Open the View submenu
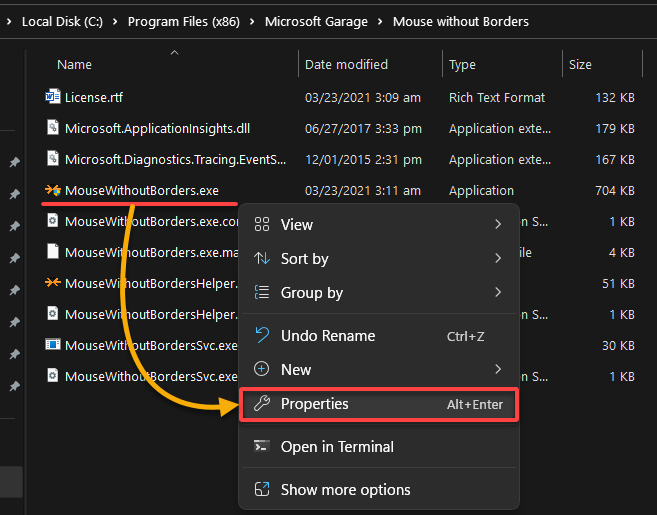The image size is (657, 515). coord(379,224)
